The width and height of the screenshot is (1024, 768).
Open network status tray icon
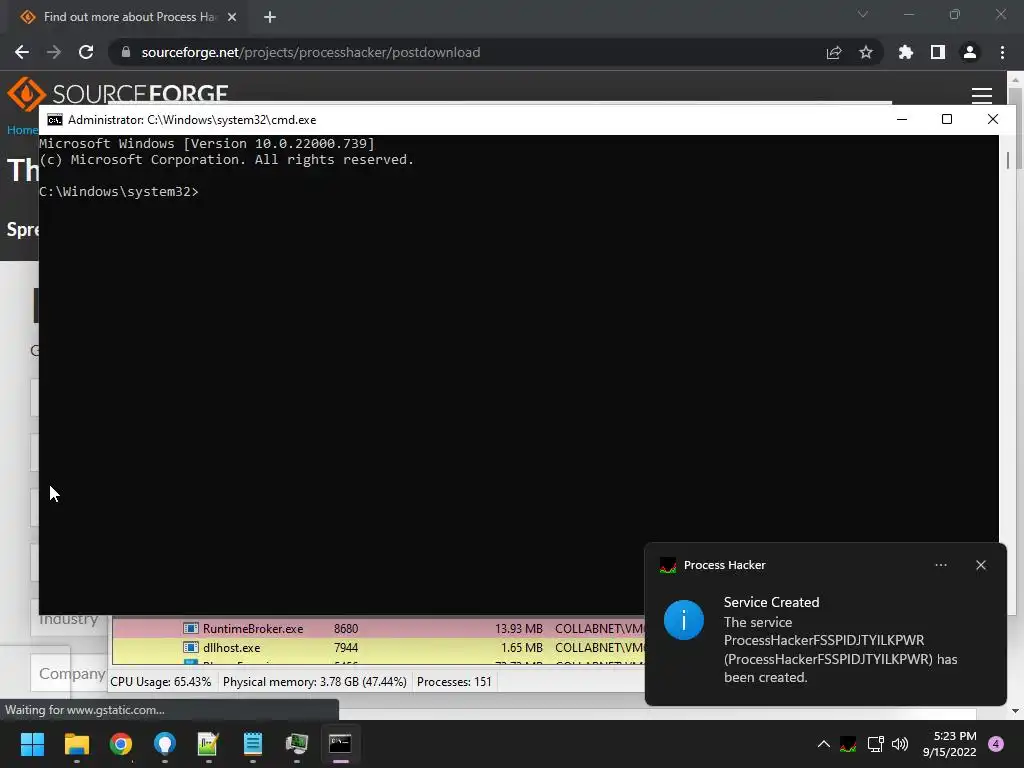(x=875, y=744)
